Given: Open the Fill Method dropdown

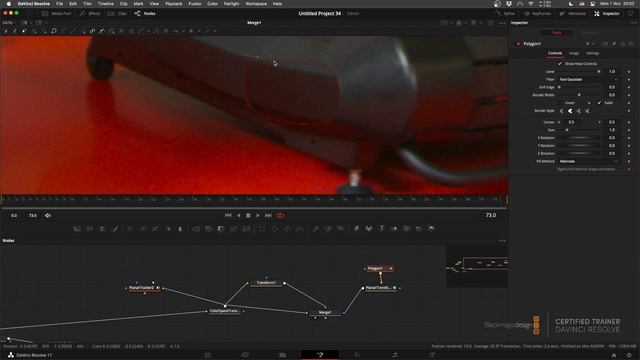Looking at the screenshot, I should point(588,162).
